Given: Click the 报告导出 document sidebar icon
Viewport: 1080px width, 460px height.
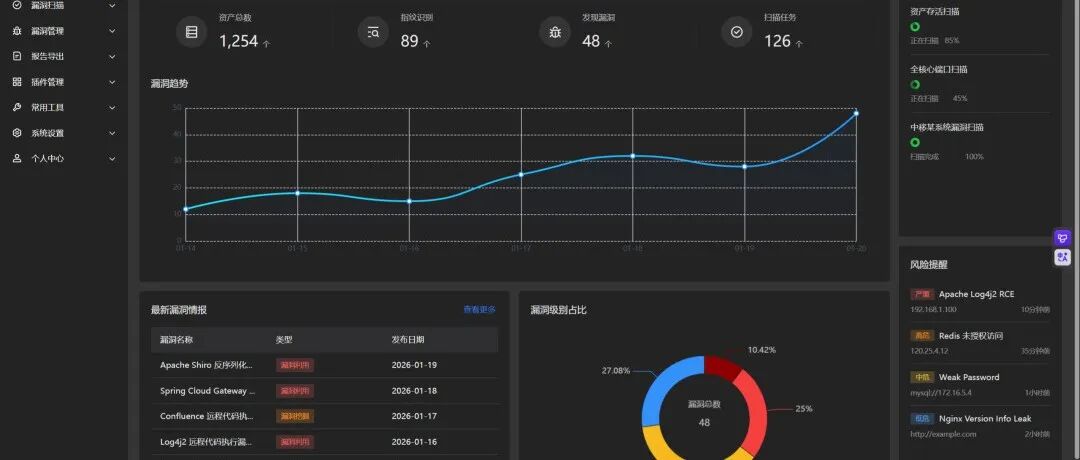Looking at the screenshot, I should (17, 56).
